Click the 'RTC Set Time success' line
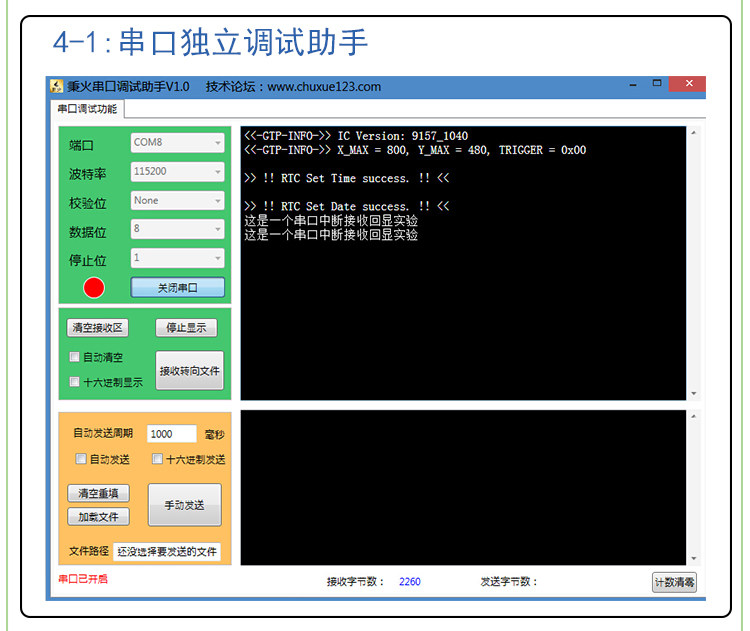 [x=347, y=178]
